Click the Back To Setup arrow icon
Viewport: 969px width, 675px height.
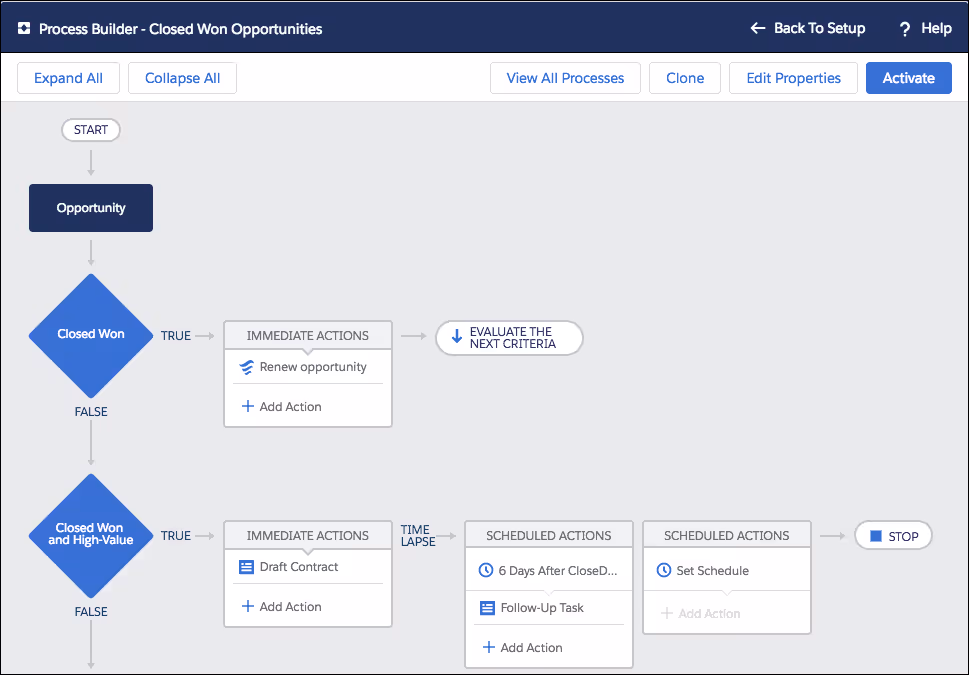tap(758, 28)
